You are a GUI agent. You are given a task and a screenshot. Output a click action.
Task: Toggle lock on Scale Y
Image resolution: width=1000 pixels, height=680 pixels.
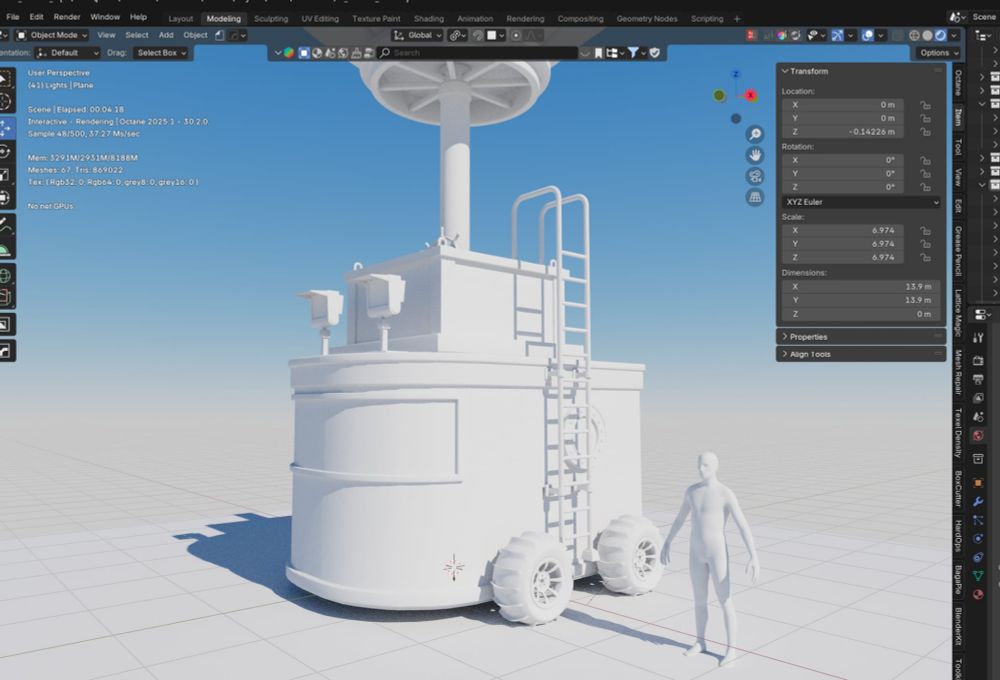click(x=925, y=244)
